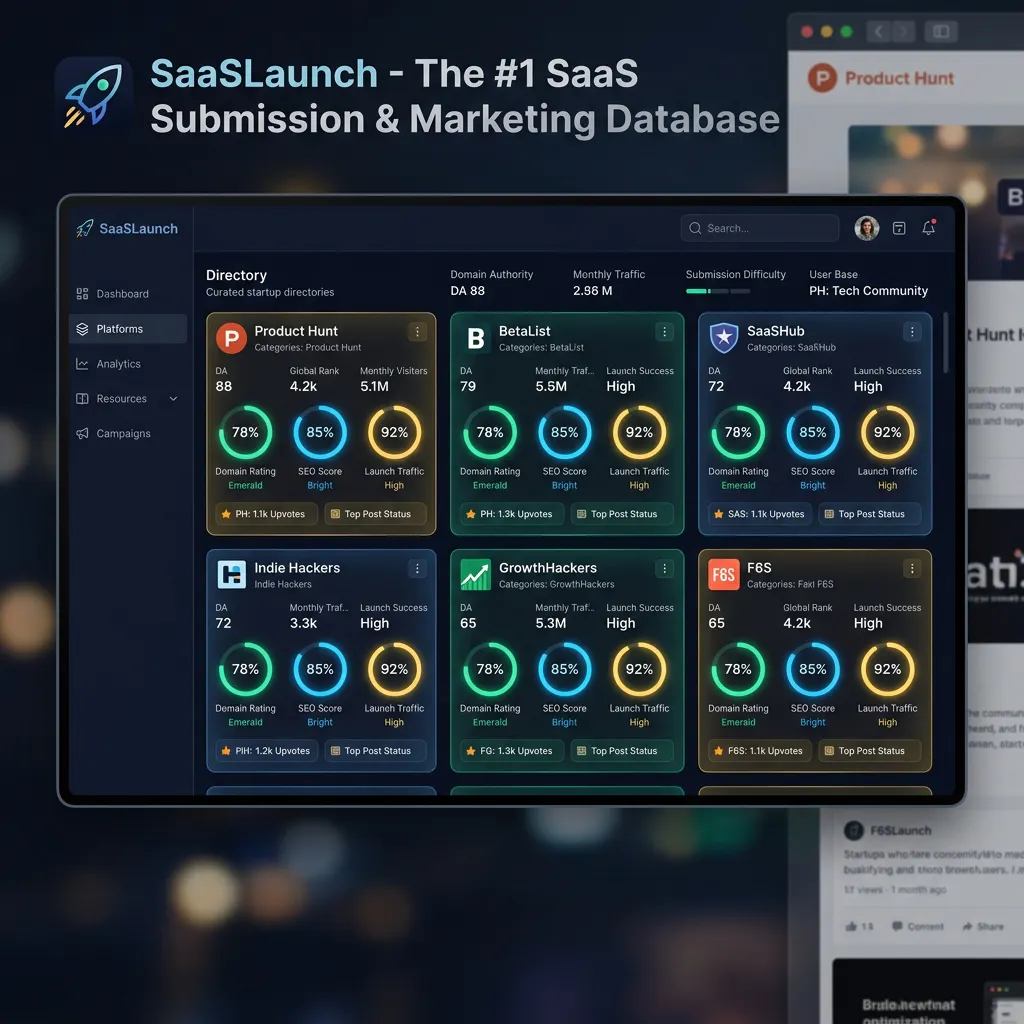Viewport: 1024px width, 1024px height.
Task: Toggle sidebar button in background browser
Action: click(x=941, y=31)
